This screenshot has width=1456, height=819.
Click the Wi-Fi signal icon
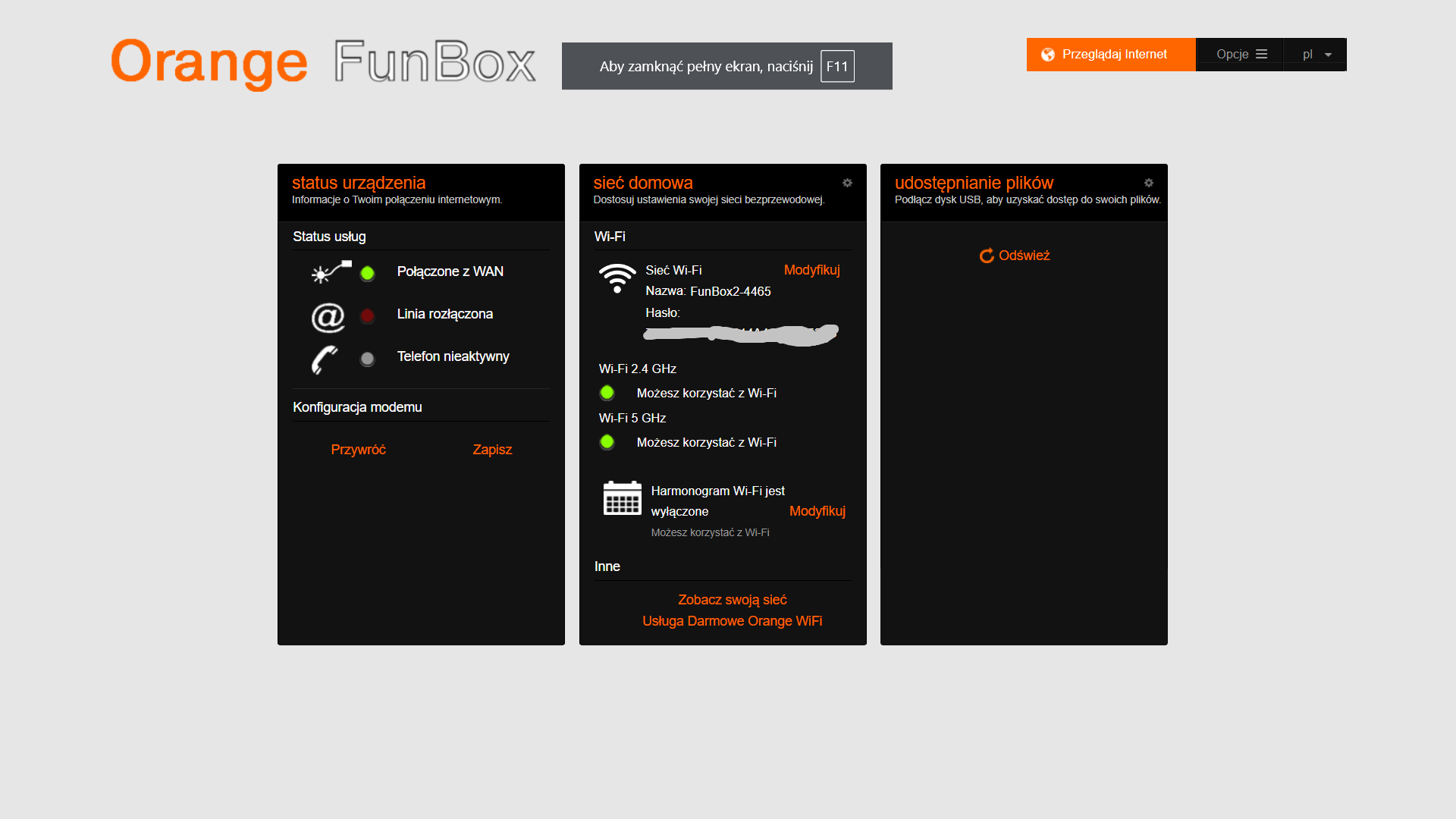[x=617, y=278]
